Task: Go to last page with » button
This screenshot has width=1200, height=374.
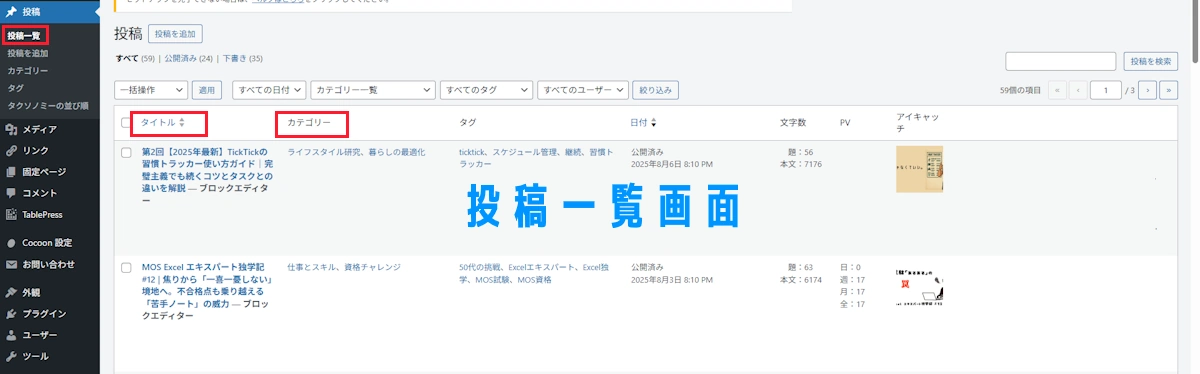Action: tap(1168, 90)
